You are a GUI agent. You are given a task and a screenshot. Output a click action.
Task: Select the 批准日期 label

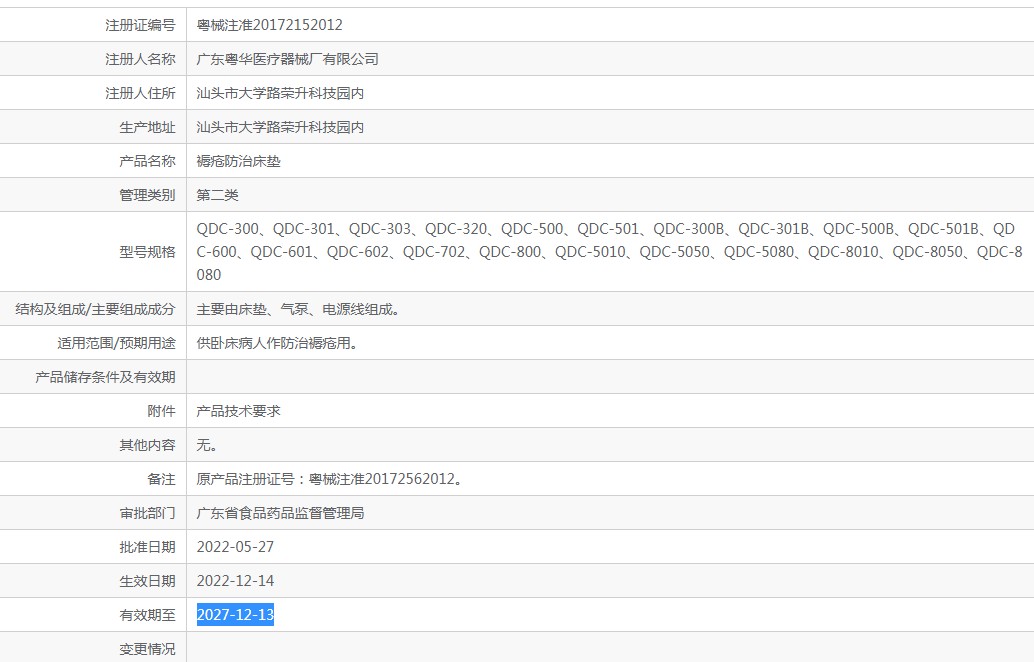pos(148,547)
